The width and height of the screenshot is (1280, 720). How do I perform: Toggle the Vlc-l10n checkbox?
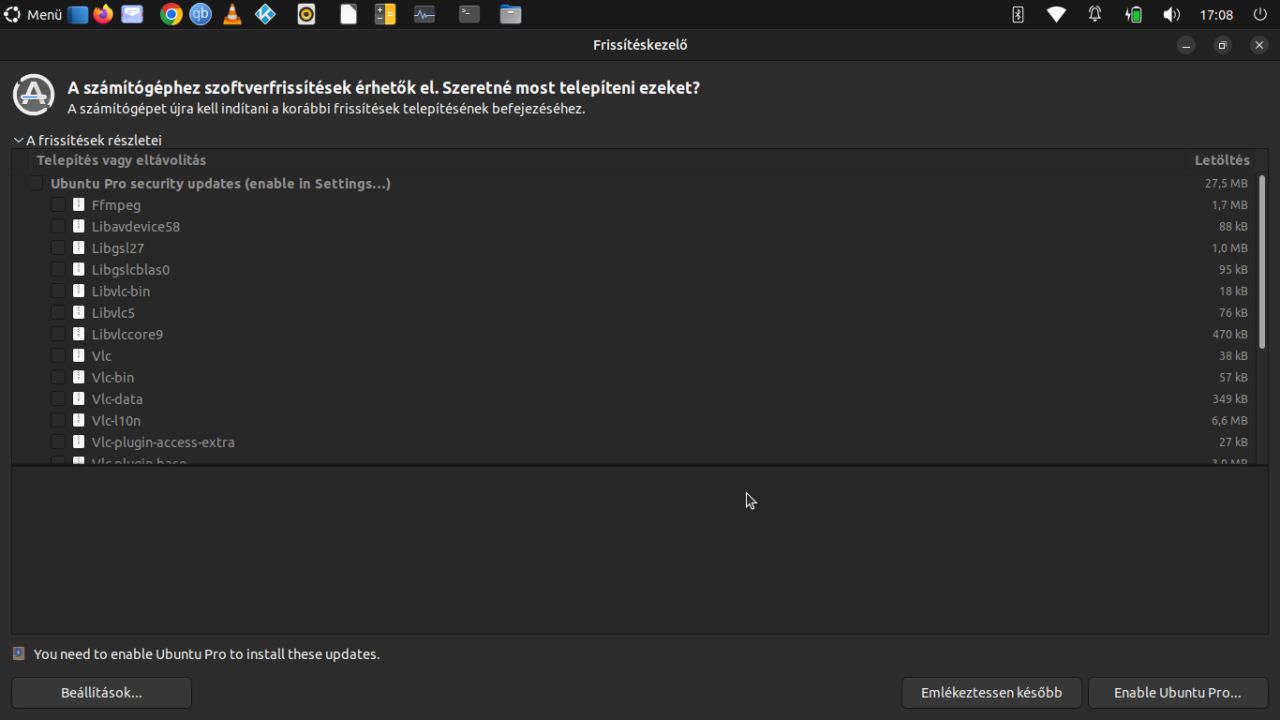coord(58,420)
